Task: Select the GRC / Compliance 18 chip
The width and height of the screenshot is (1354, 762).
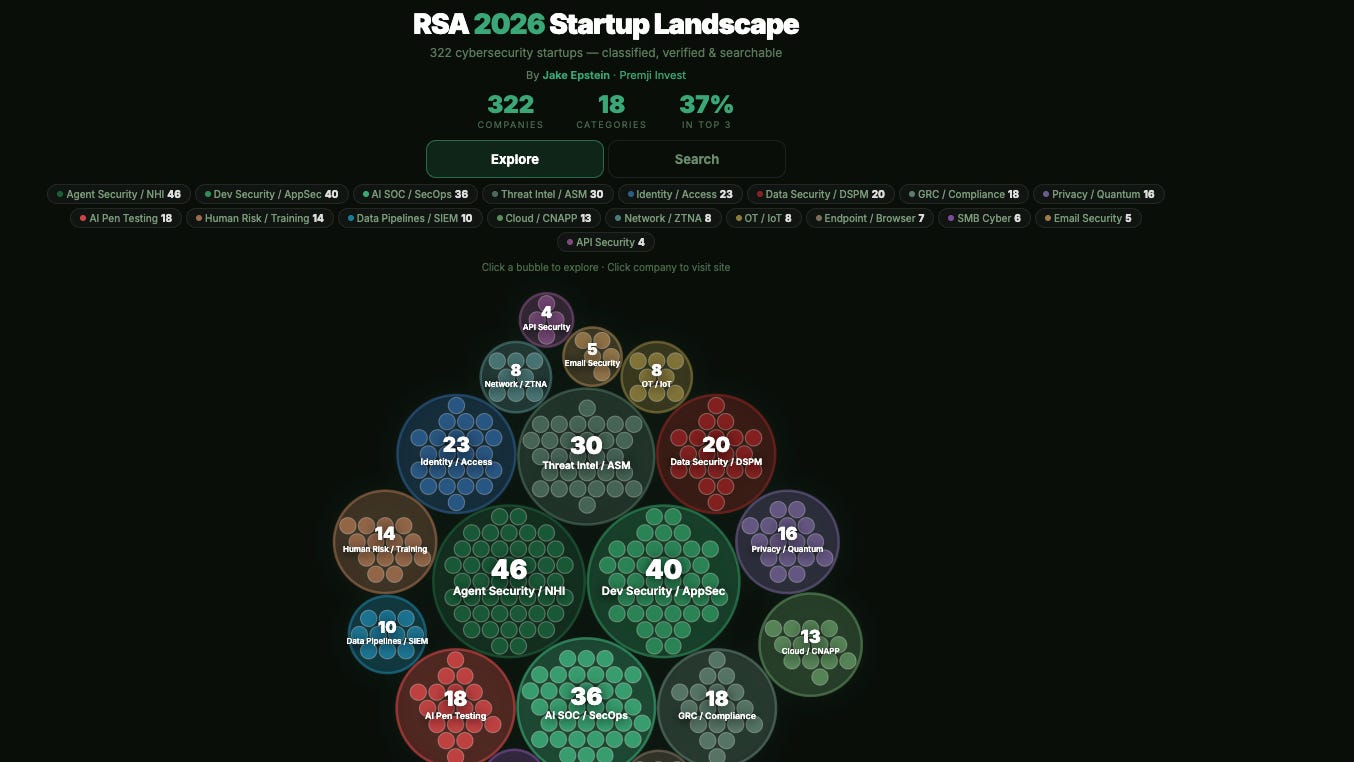Action: pos(964,194)
